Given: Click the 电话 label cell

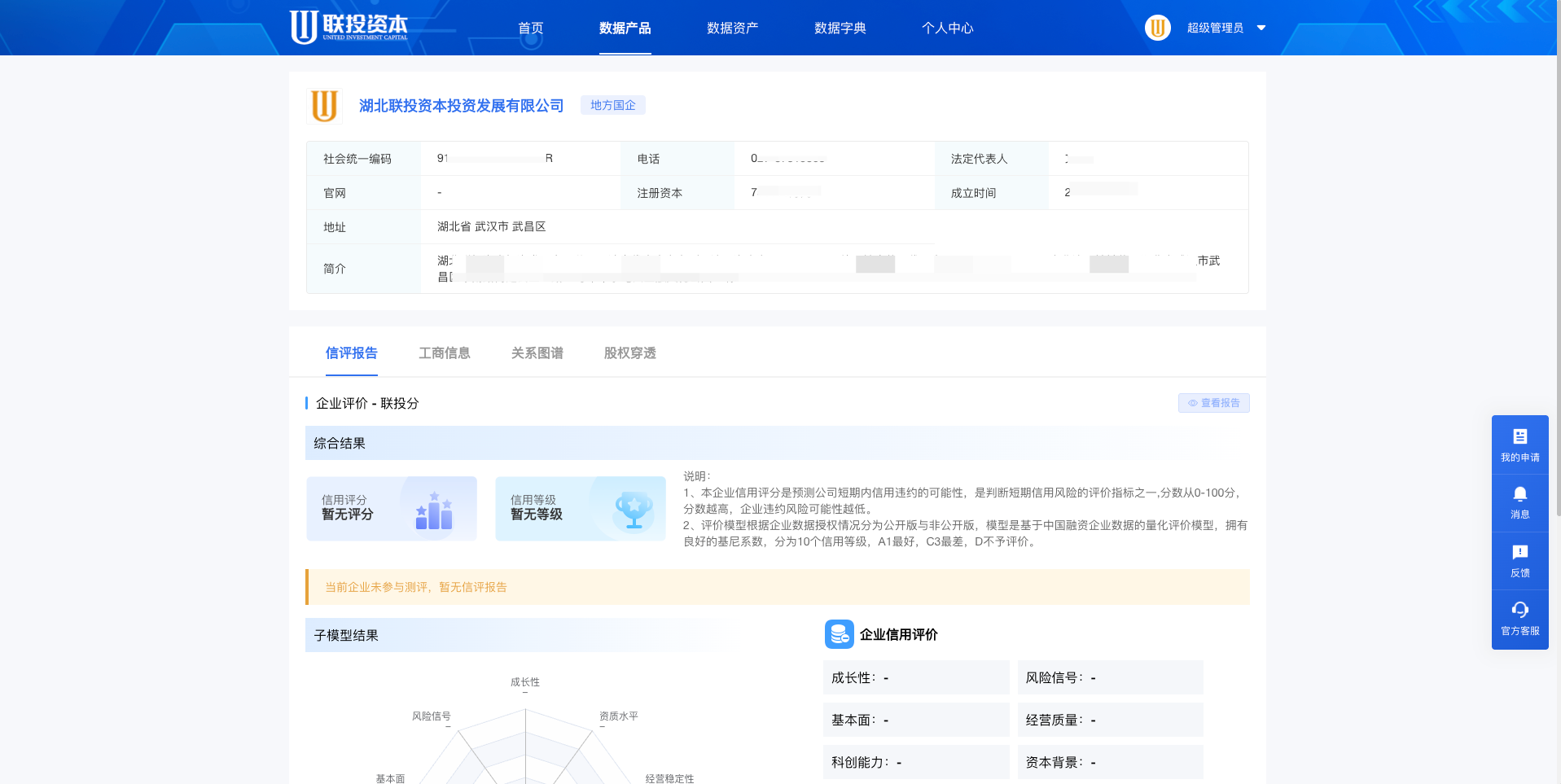Looking at the screenshot, I should (677, 159).
